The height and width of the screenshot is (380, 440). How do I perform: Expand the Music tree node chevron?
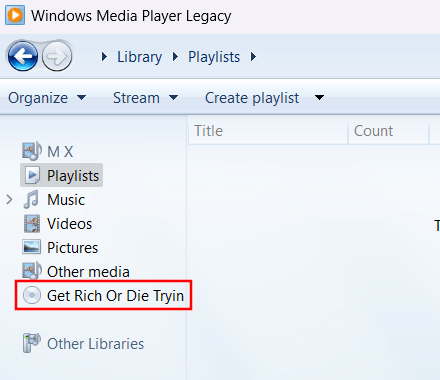point(9,200)
